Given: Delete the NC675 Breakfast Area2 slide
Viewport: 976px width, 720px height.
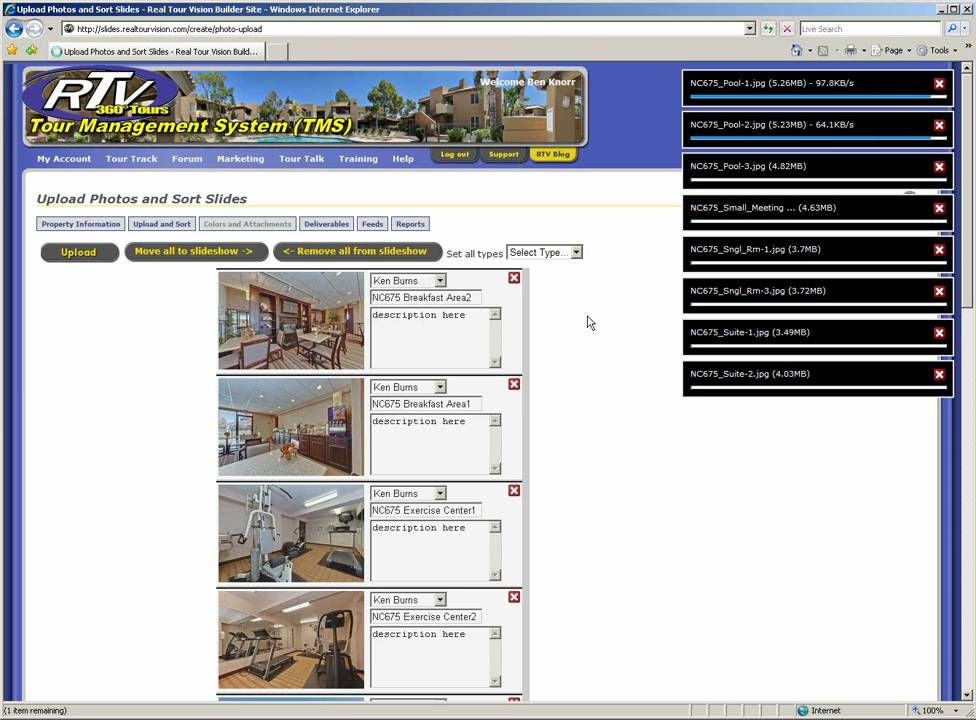Looking at the screenshot, I should click(514, 278).
